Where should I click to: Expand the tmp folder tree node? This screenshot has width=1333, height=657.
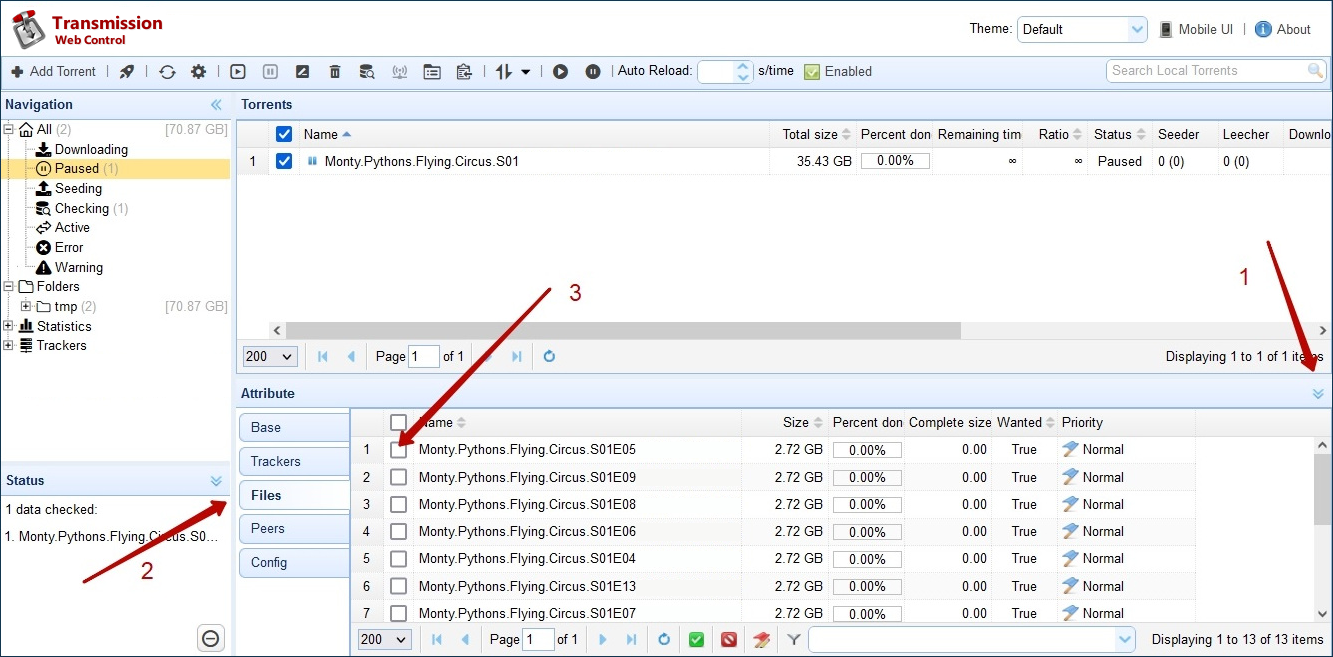click(x=26, y=306)
